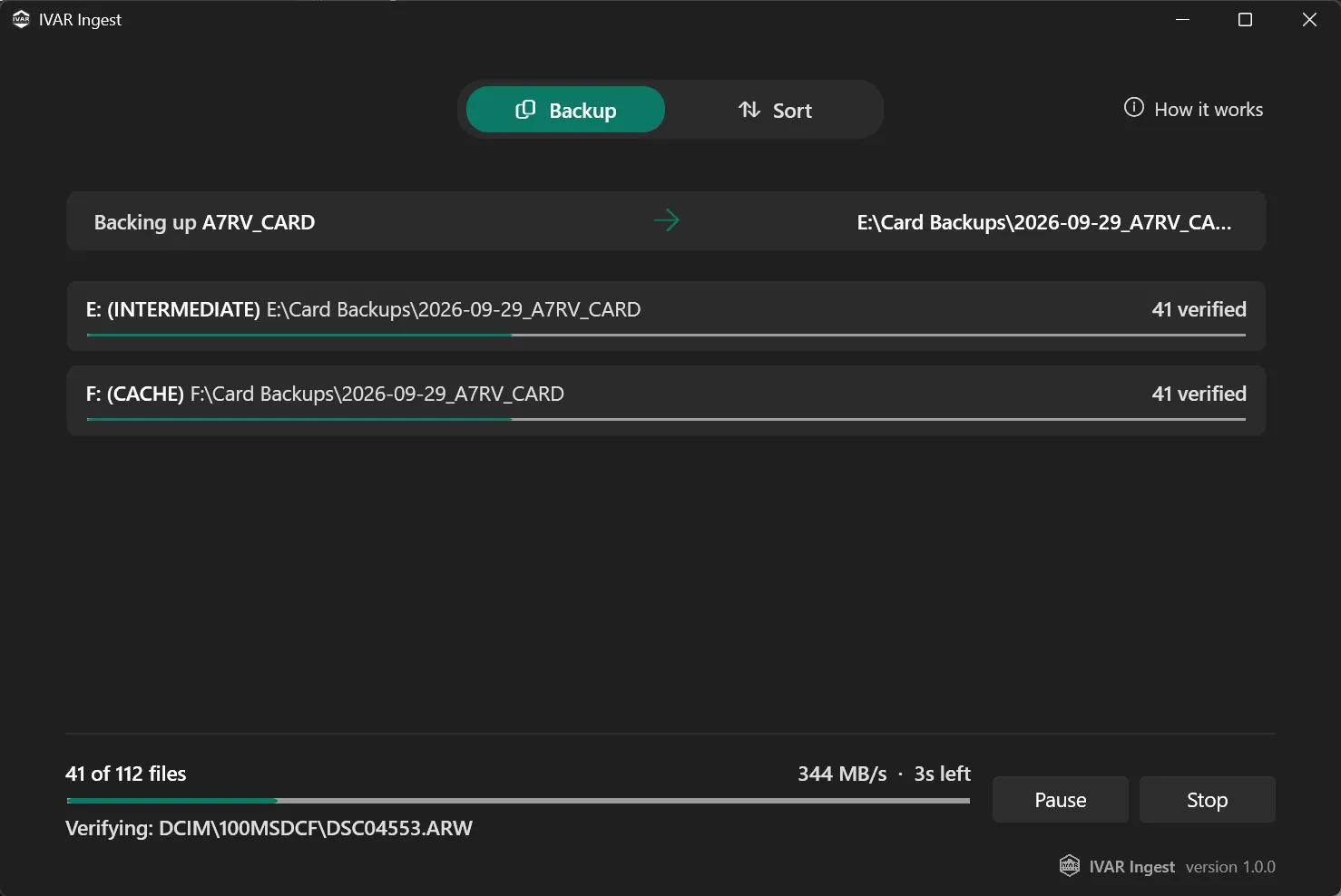Click the Backup copy icon

(525, 110)
